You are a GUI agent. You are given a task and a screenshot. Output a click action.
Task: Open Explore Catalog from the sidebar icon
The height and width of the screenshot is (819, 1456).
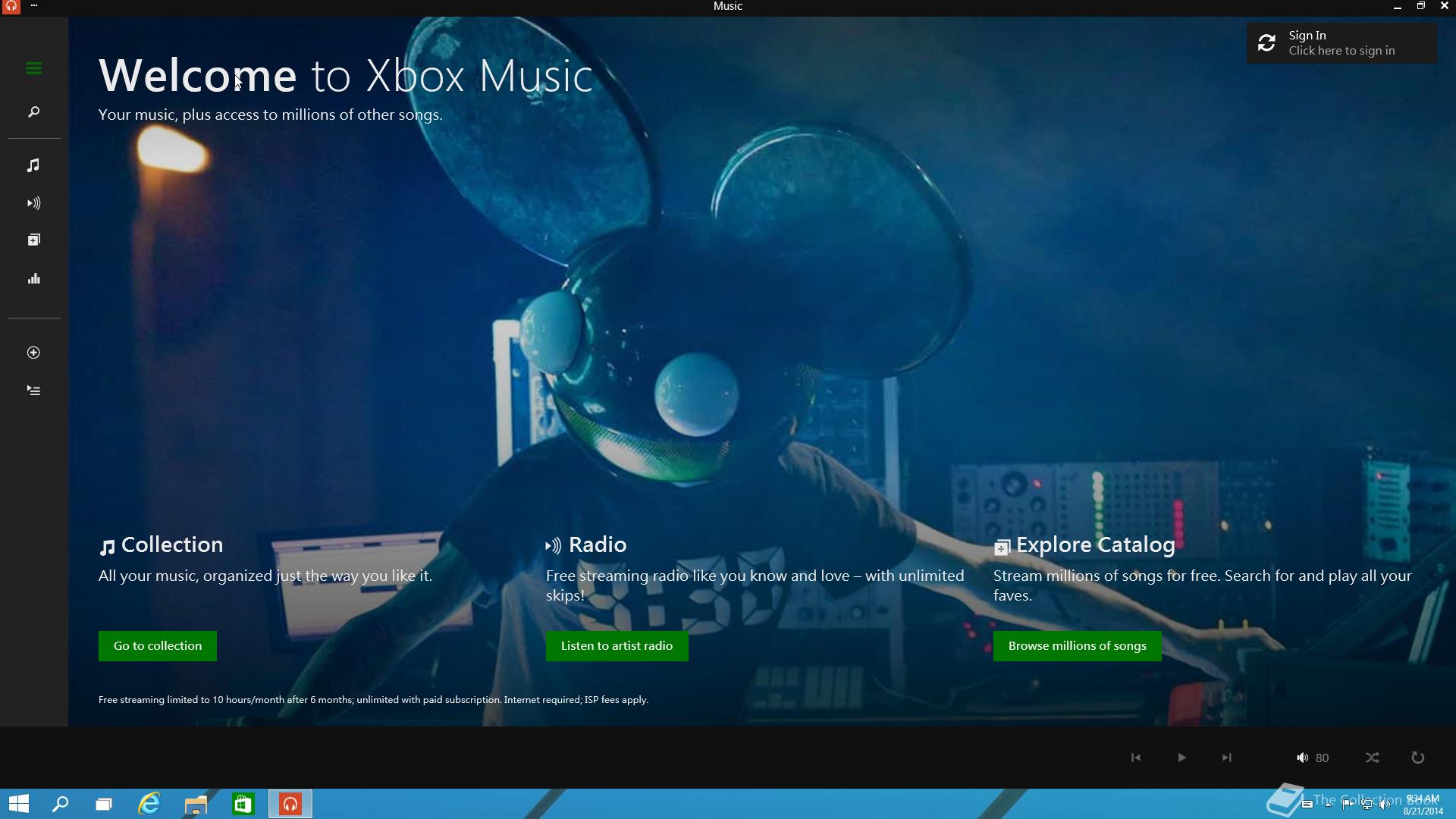[33, 240]
